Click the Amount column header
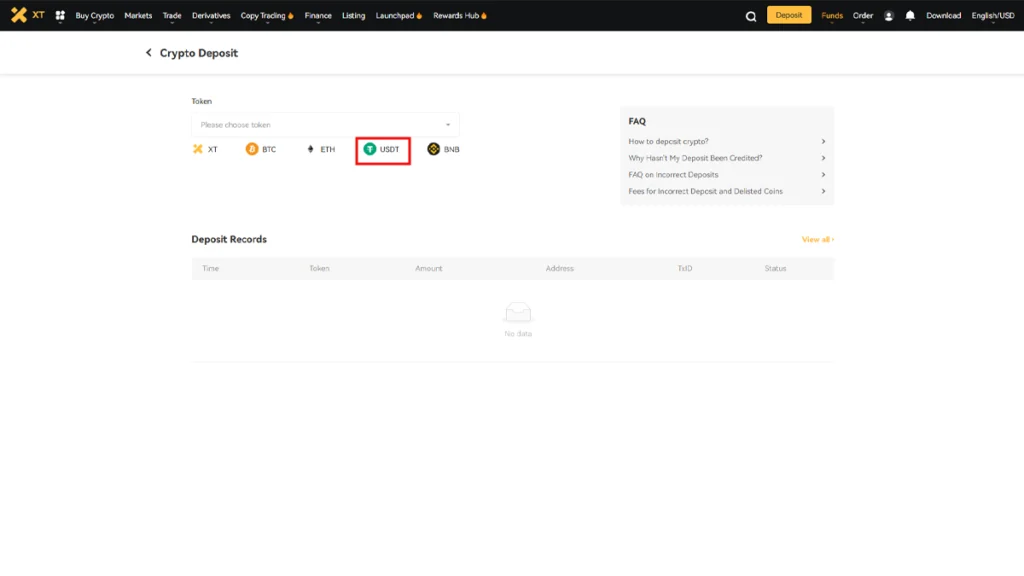This screenshot has height=576, width=1024. point(428,268)
